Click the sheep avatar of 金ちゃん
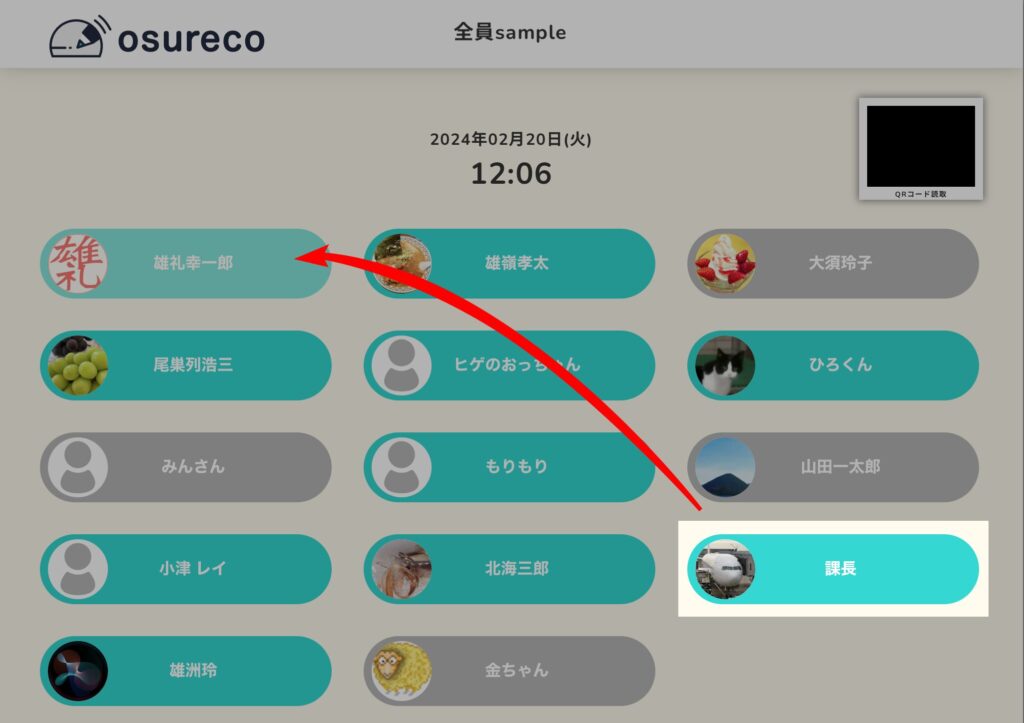 402,671
